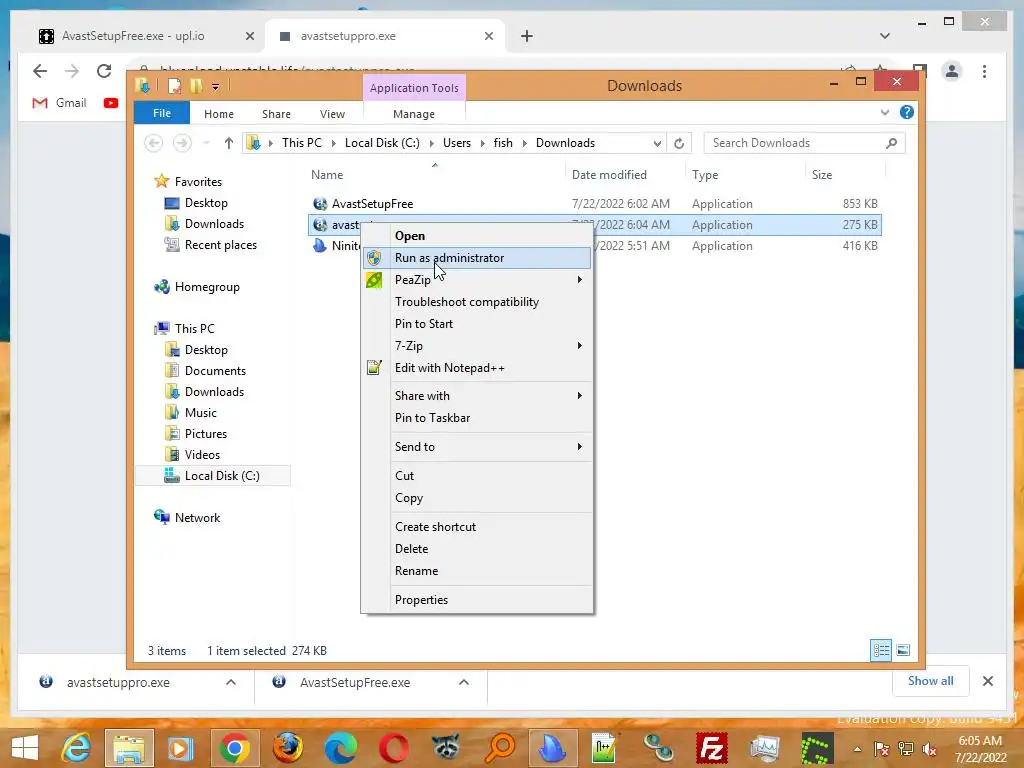Close Chrome's downloads bar
Image resolution: width=1024 pixels, height=768 pixels.
click(988, 682)
